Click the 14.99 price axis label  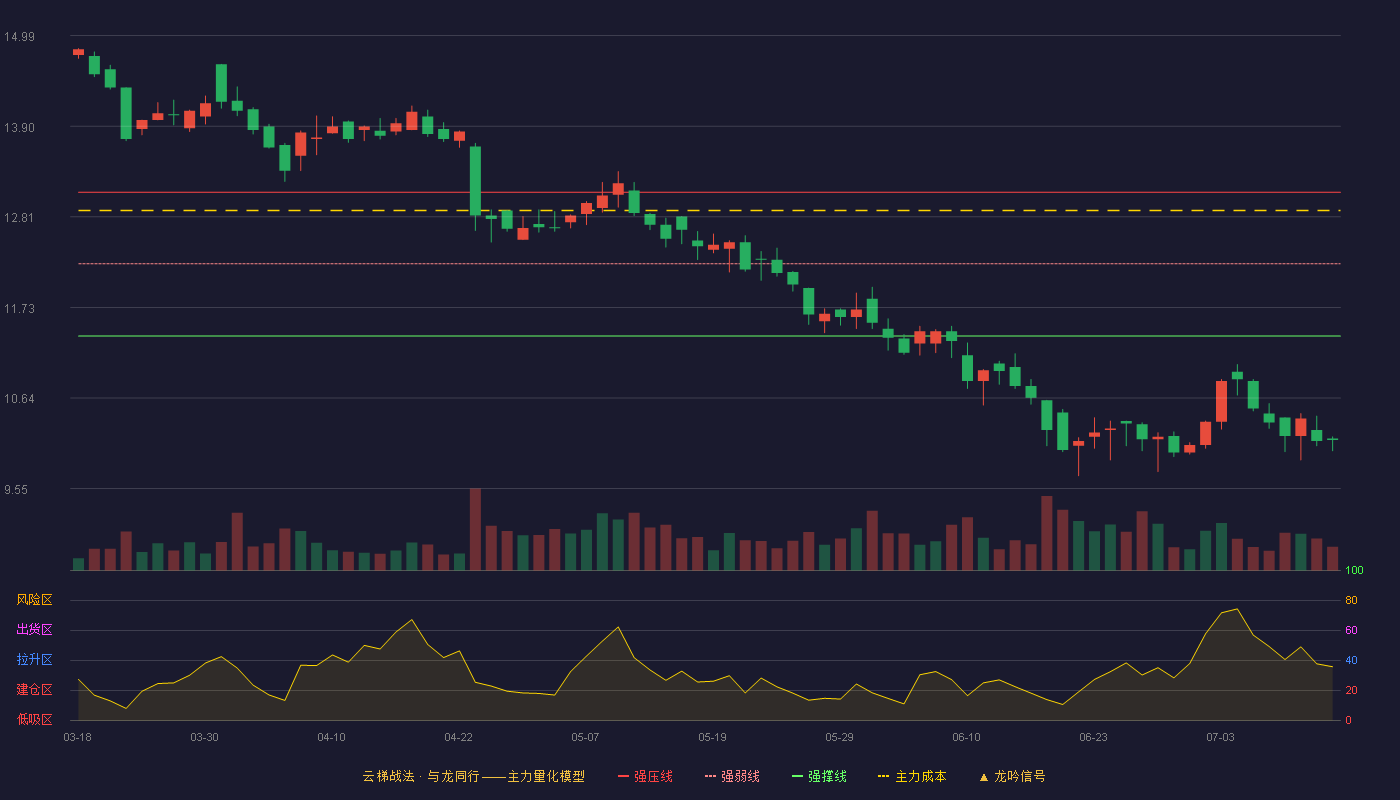[19, 37]
